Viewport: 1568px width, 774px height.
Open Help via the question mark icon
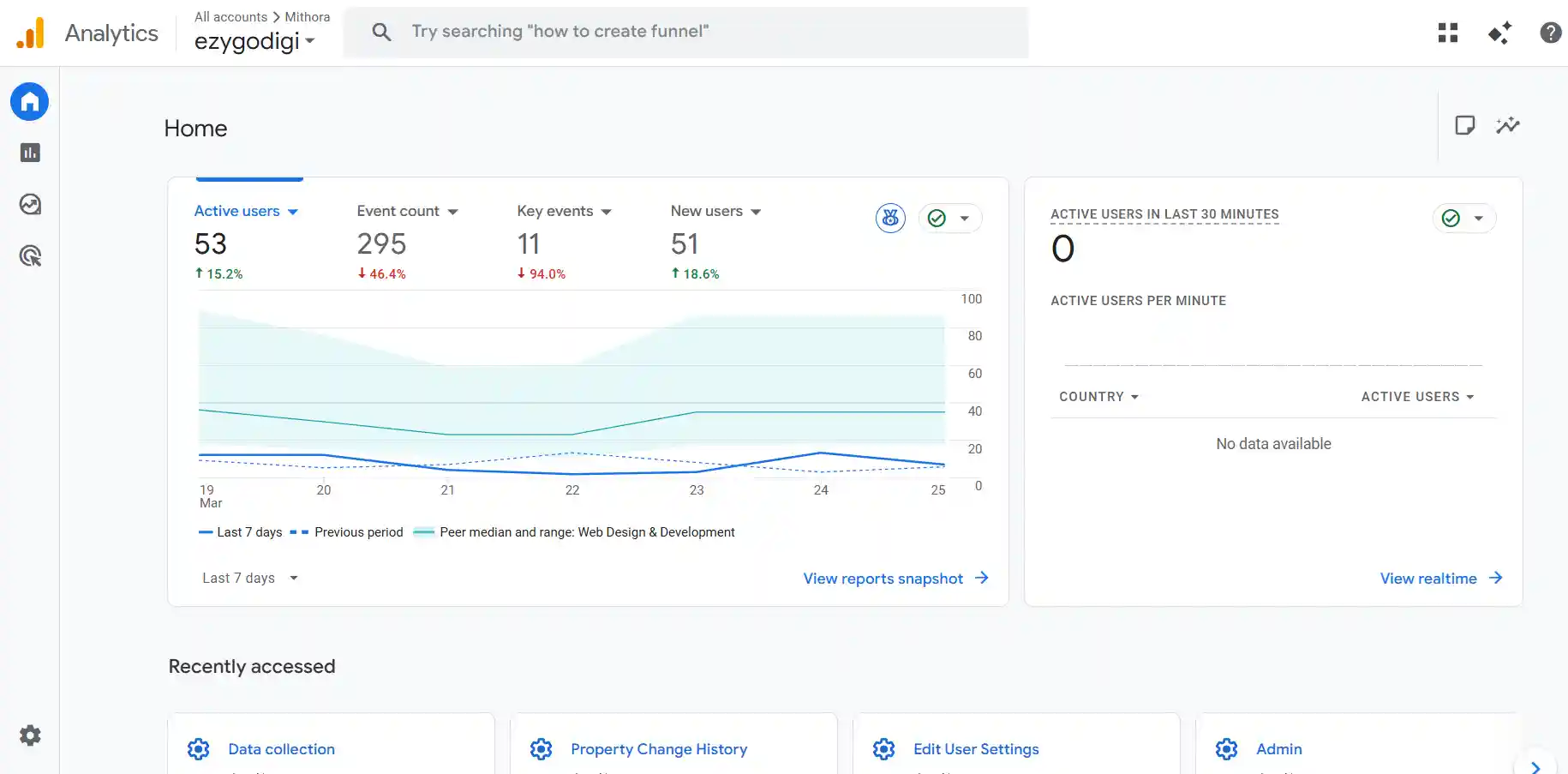click(1550, 32)
